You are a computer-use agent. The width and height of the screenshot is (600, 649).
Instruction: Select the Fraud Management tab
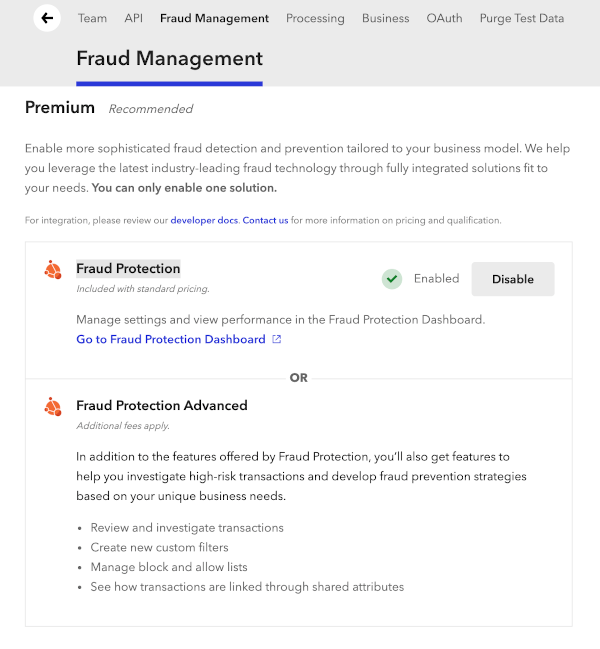click(214, 18)
